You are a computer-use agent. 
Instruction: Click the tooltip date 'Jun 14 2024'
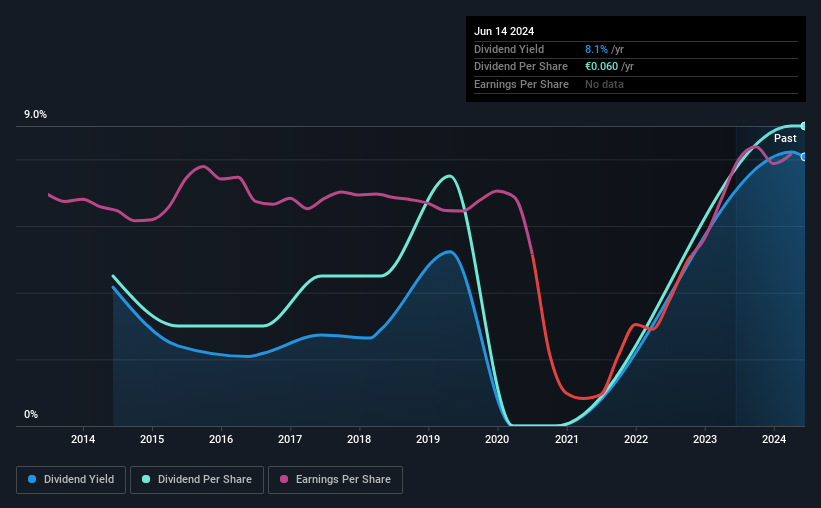[504, 31]
